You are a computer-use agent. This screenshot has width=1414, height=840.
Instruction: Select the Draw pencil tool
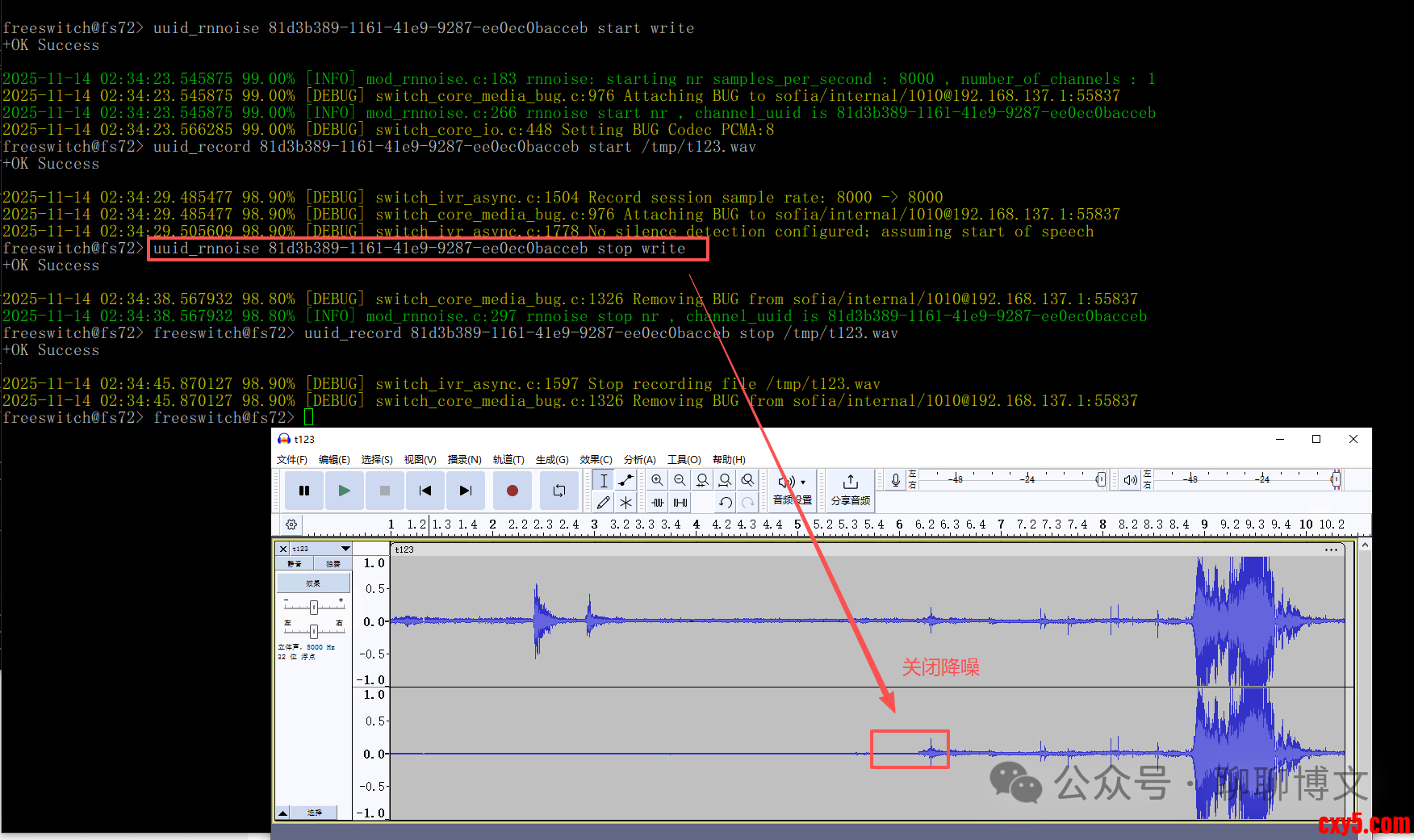tap(603, 502)
